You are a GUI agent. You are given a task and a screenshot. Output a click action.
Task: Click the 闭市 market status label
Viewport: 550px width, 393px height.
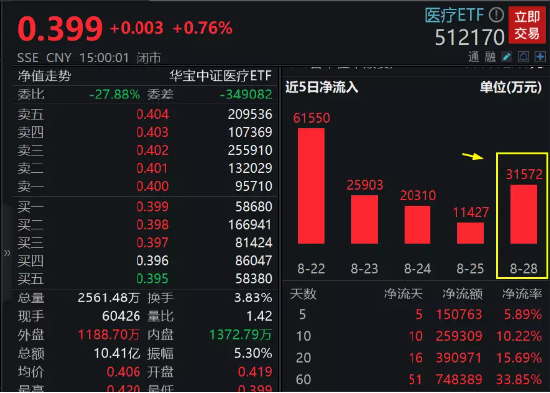pos(149,58)
